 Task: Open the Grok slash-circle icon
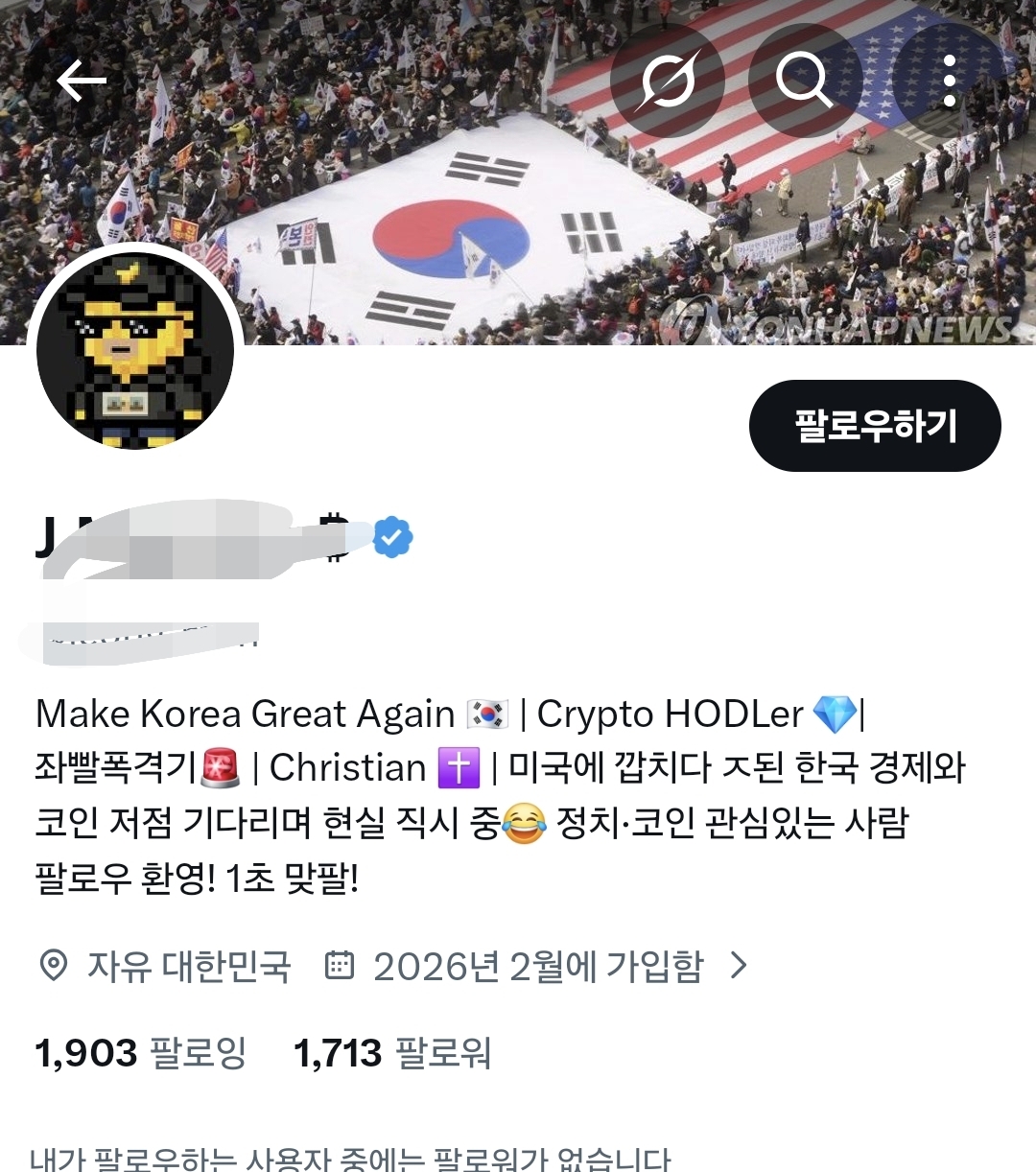click(668, 81)
